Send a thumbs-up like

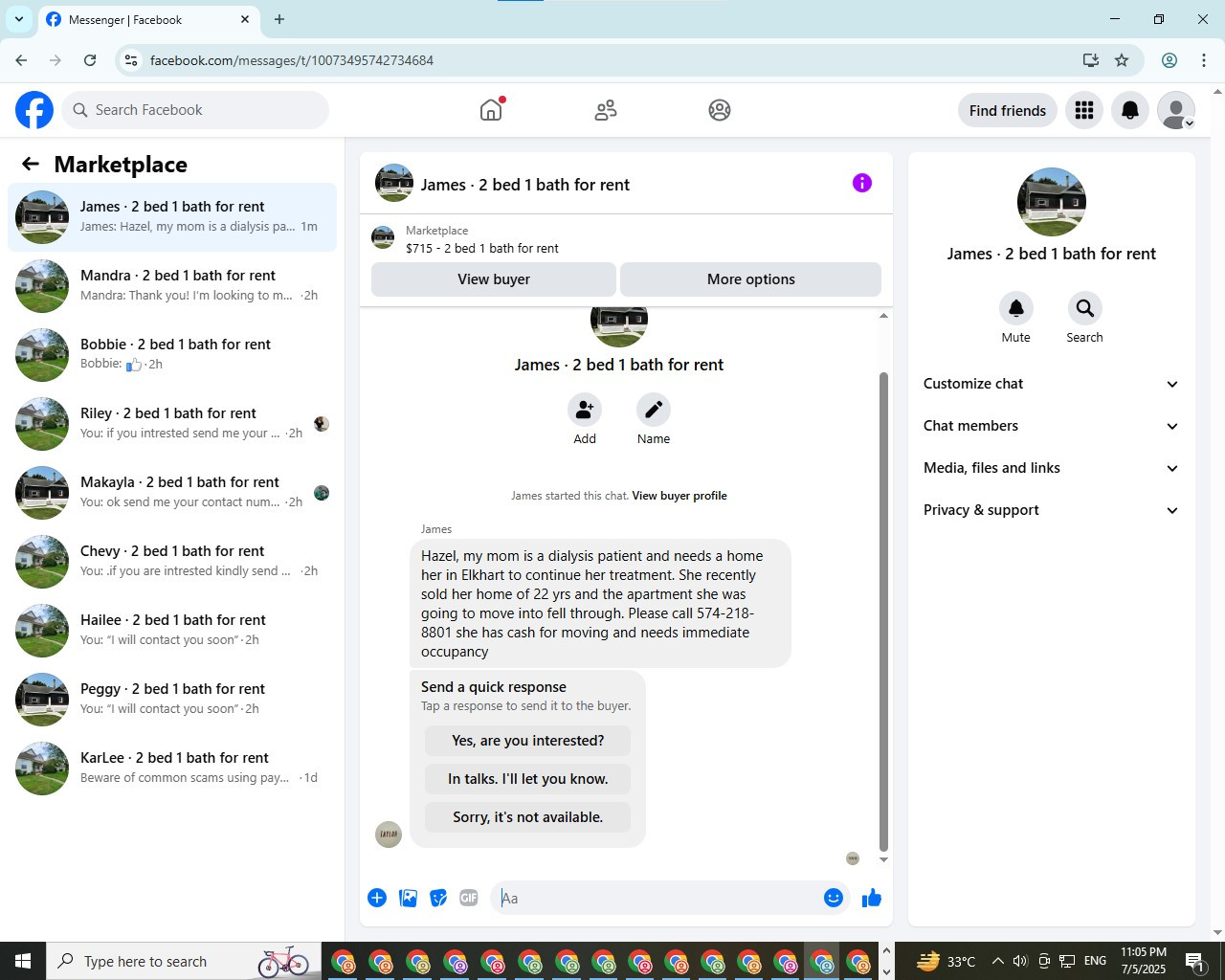coord(872,898)
